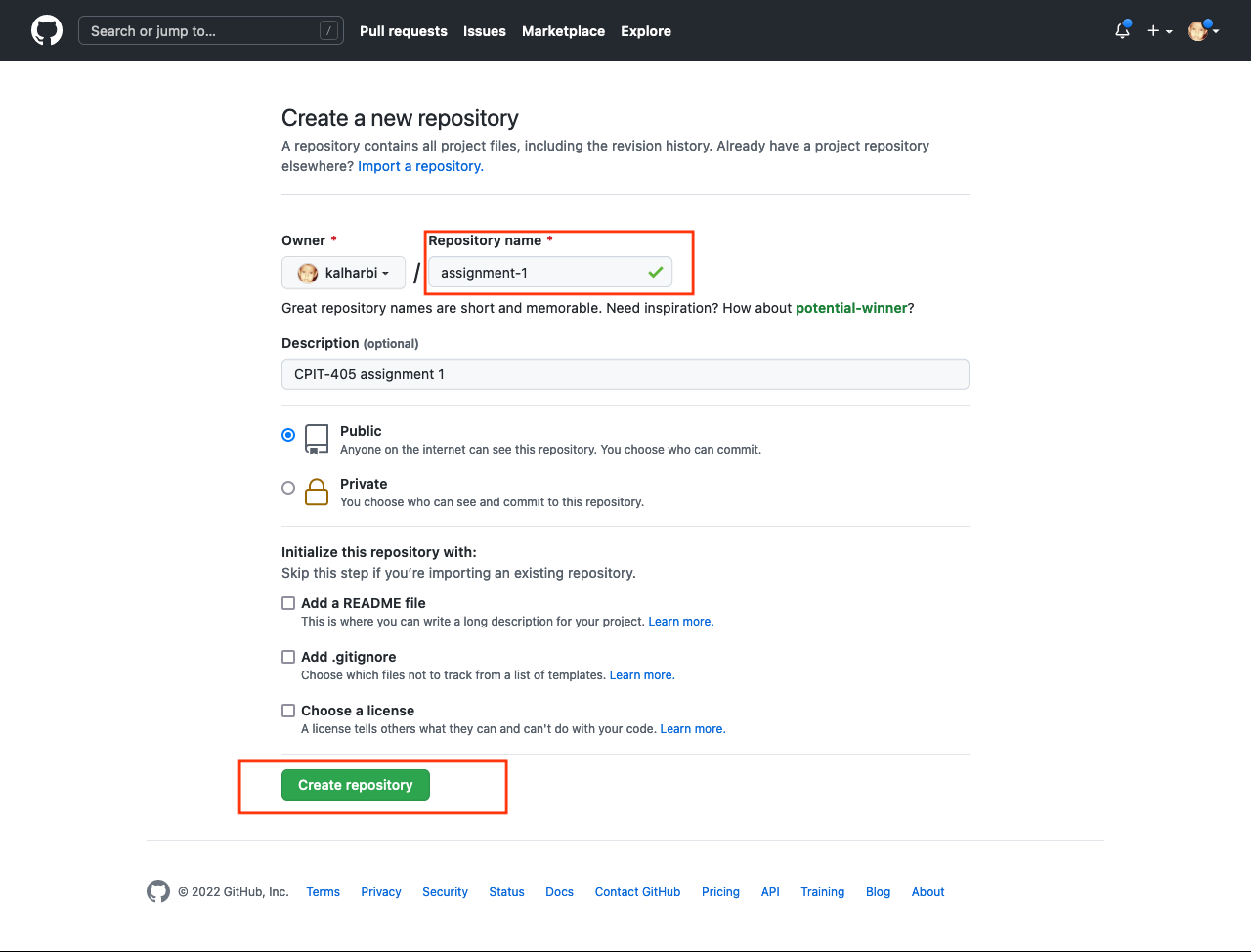
Task: Click the Create a new repository heading
Action: [x=400, y=118]
